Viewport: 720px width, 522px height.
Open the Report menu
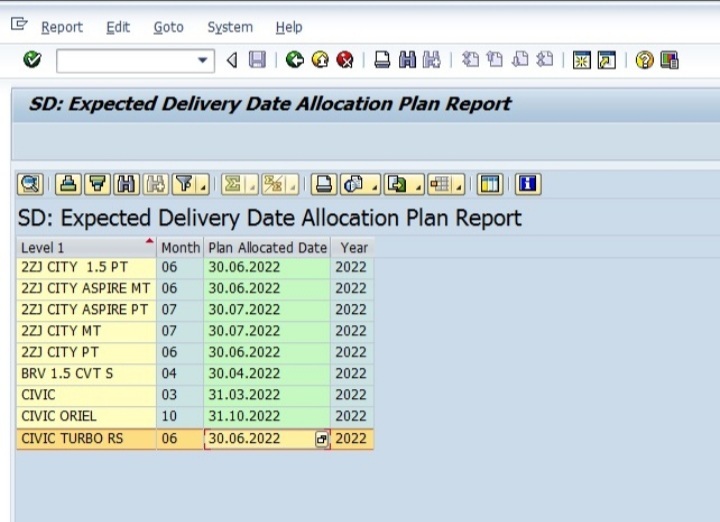click(62, 27)
